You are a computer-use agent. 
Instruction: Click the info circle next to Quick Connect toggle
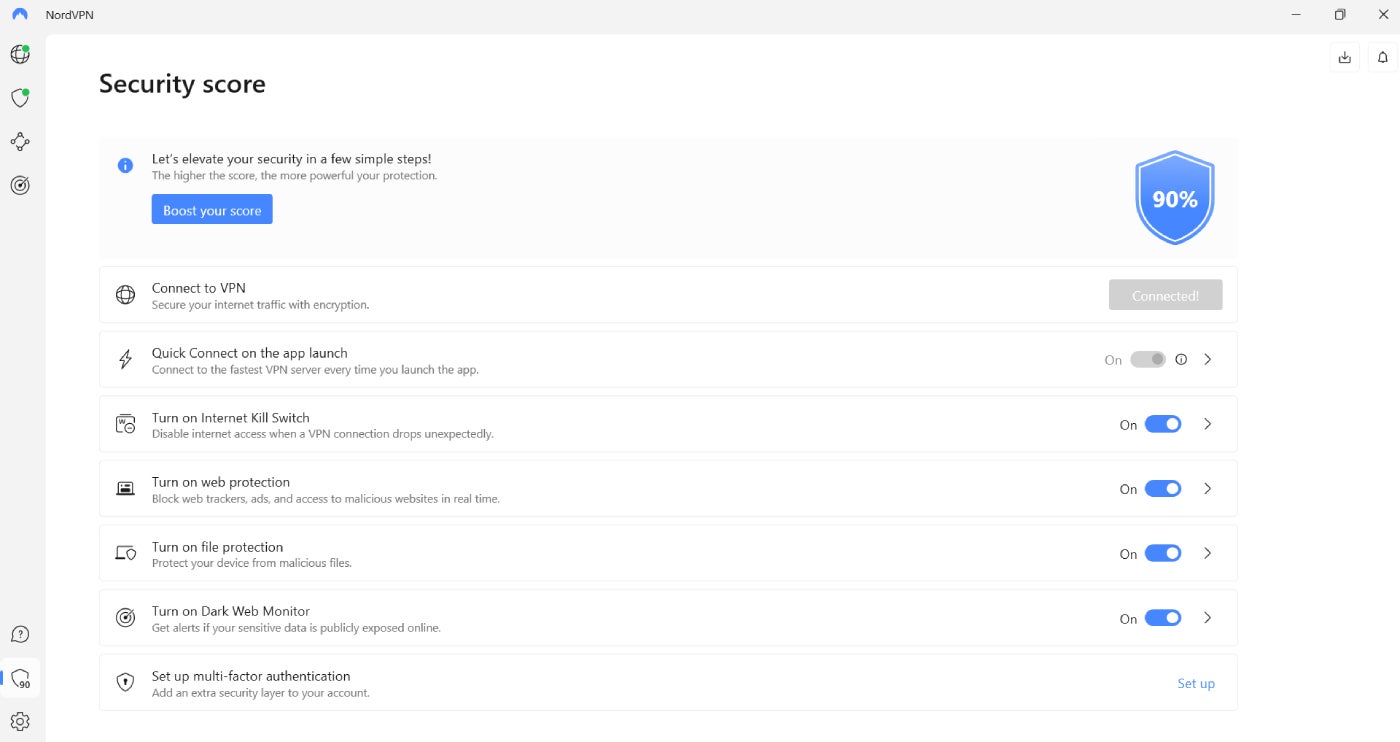[1181, 359]
